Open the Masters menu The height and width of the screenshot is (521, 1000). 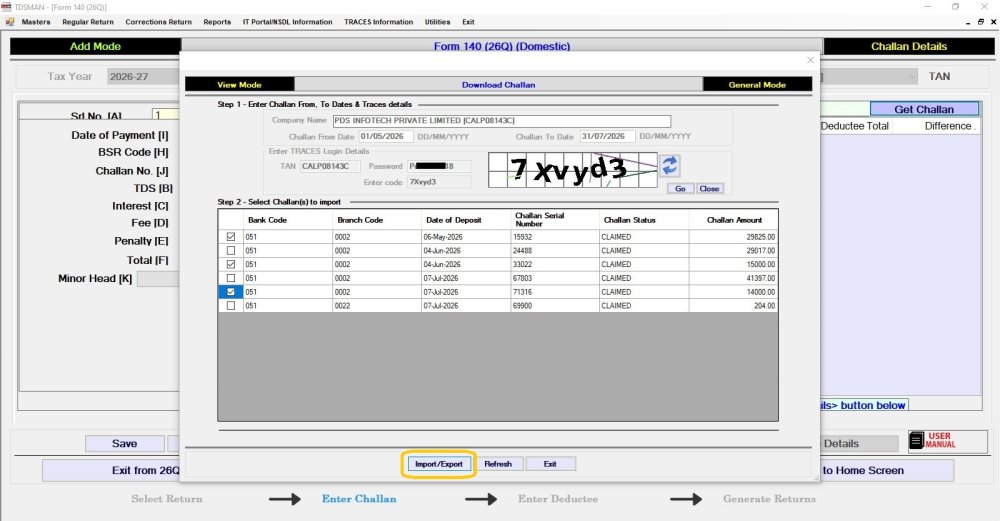point(36,22)
